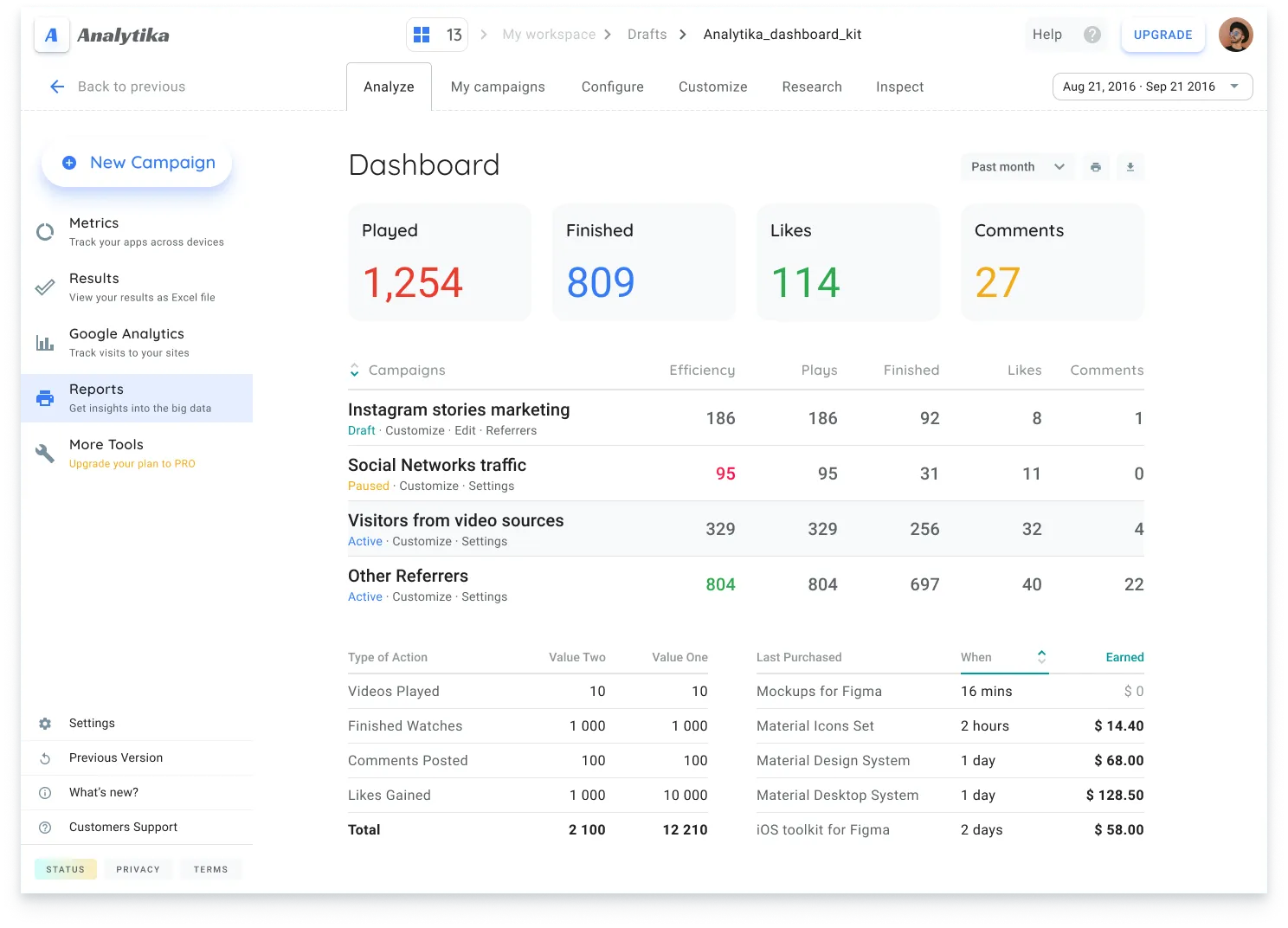Click the print icon beside Past month
The image size is (1288, 928).
1096,167
